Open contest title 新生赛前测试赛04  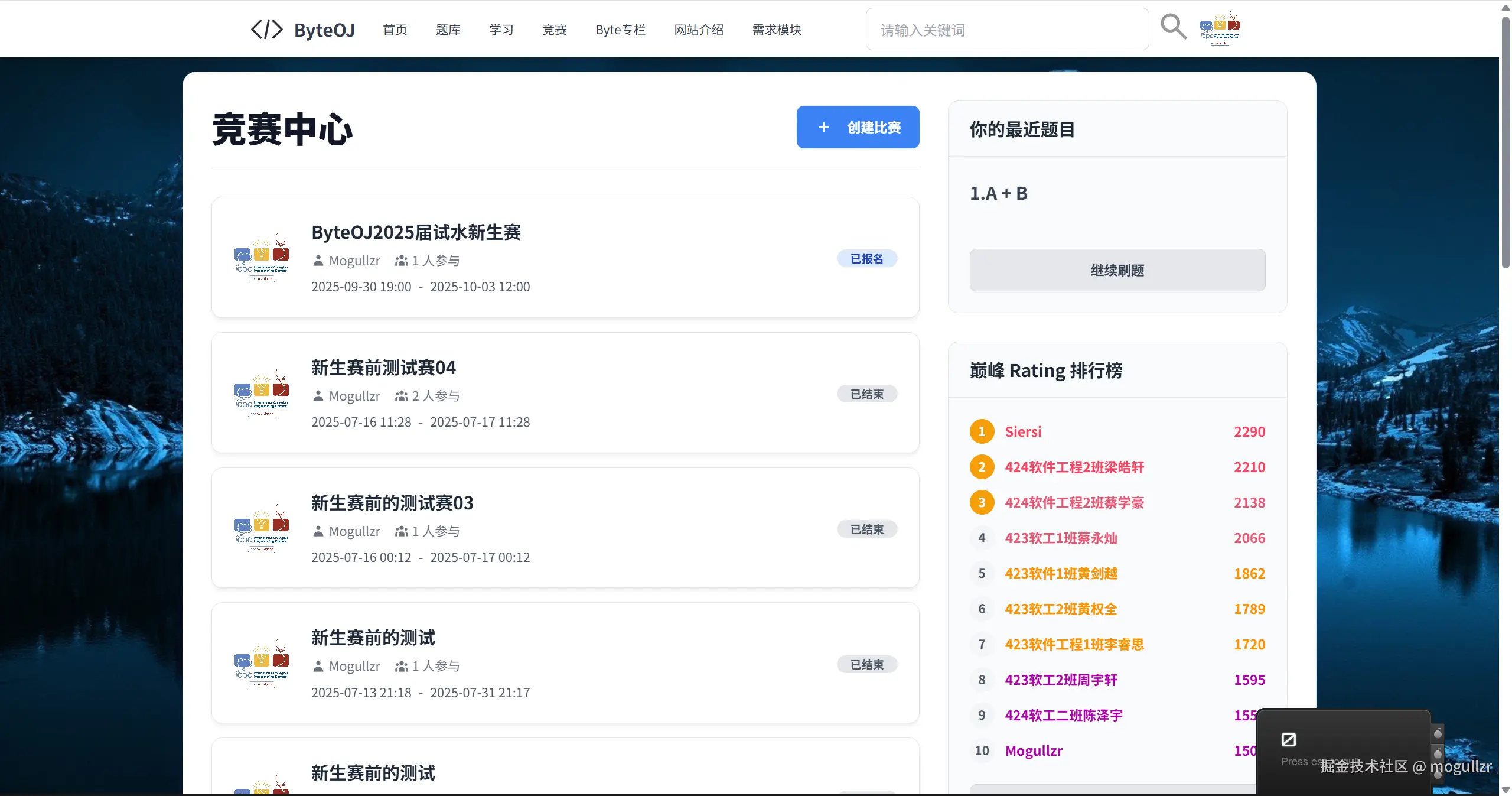pos(383,368)
